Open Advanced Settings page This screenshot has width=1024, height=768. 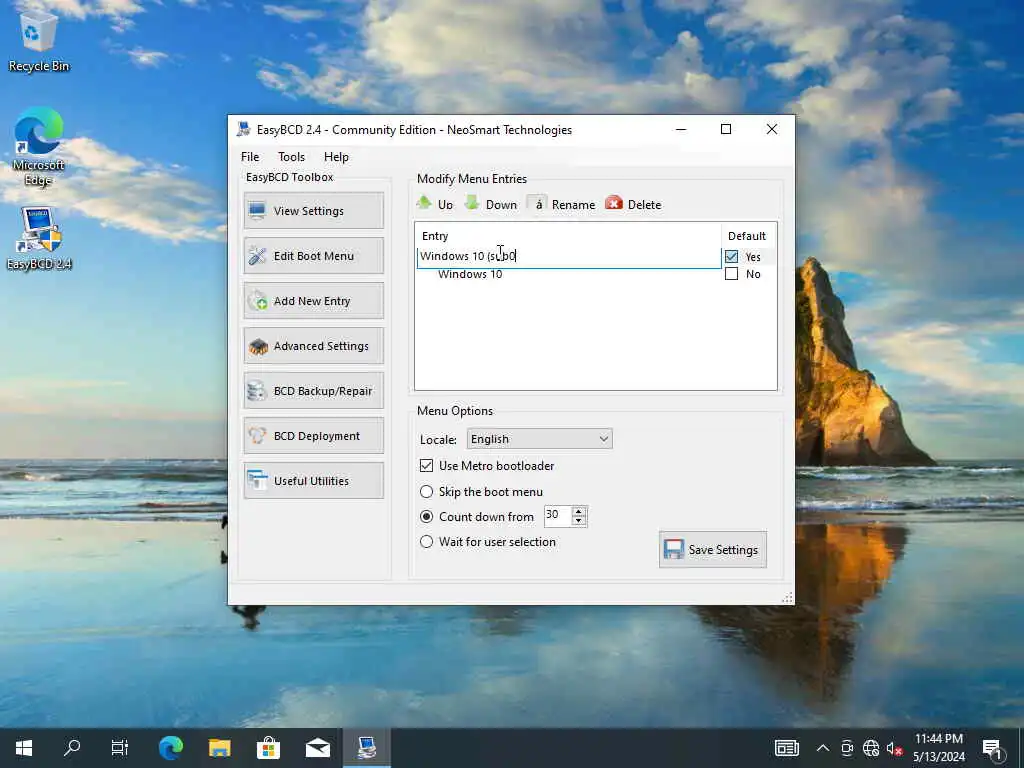click(x=313, y=345)
